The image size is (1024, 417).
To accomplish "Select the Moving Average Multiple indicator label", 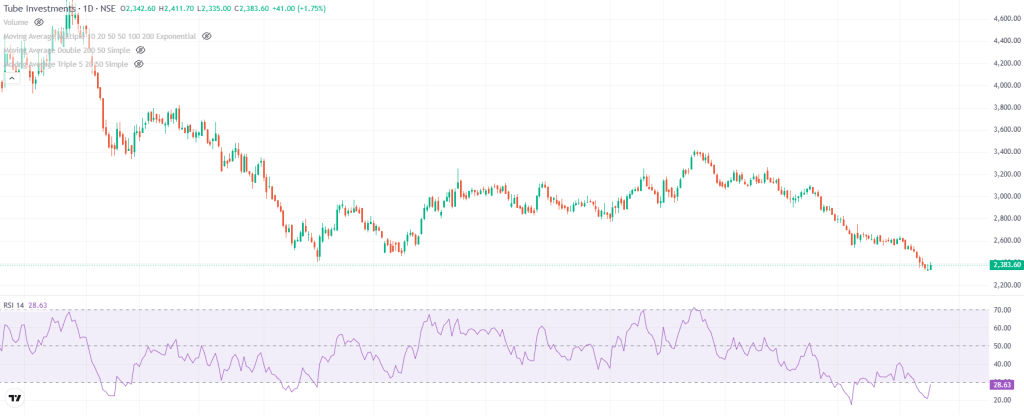I will pyautogui.click(x=100, y=35).
